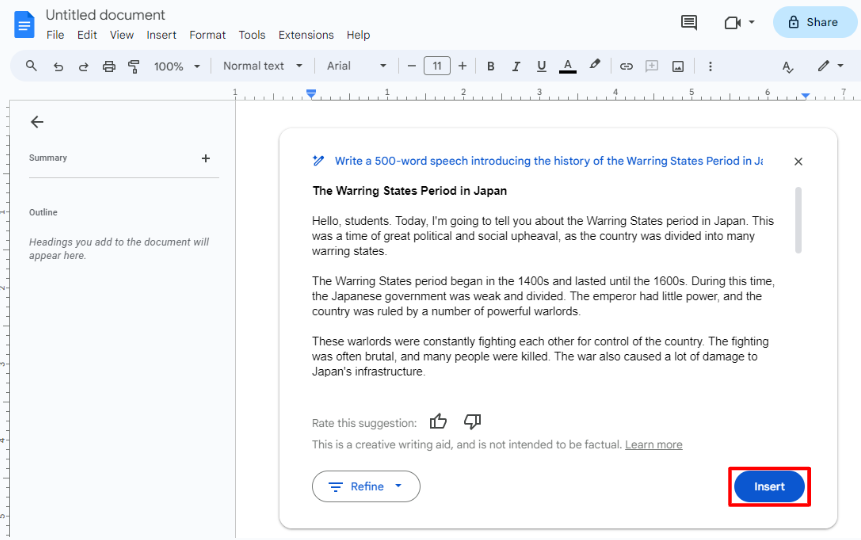
Task: Open the Normal text style dropdown
Action: pyautogui.click(x=262, y=66)
